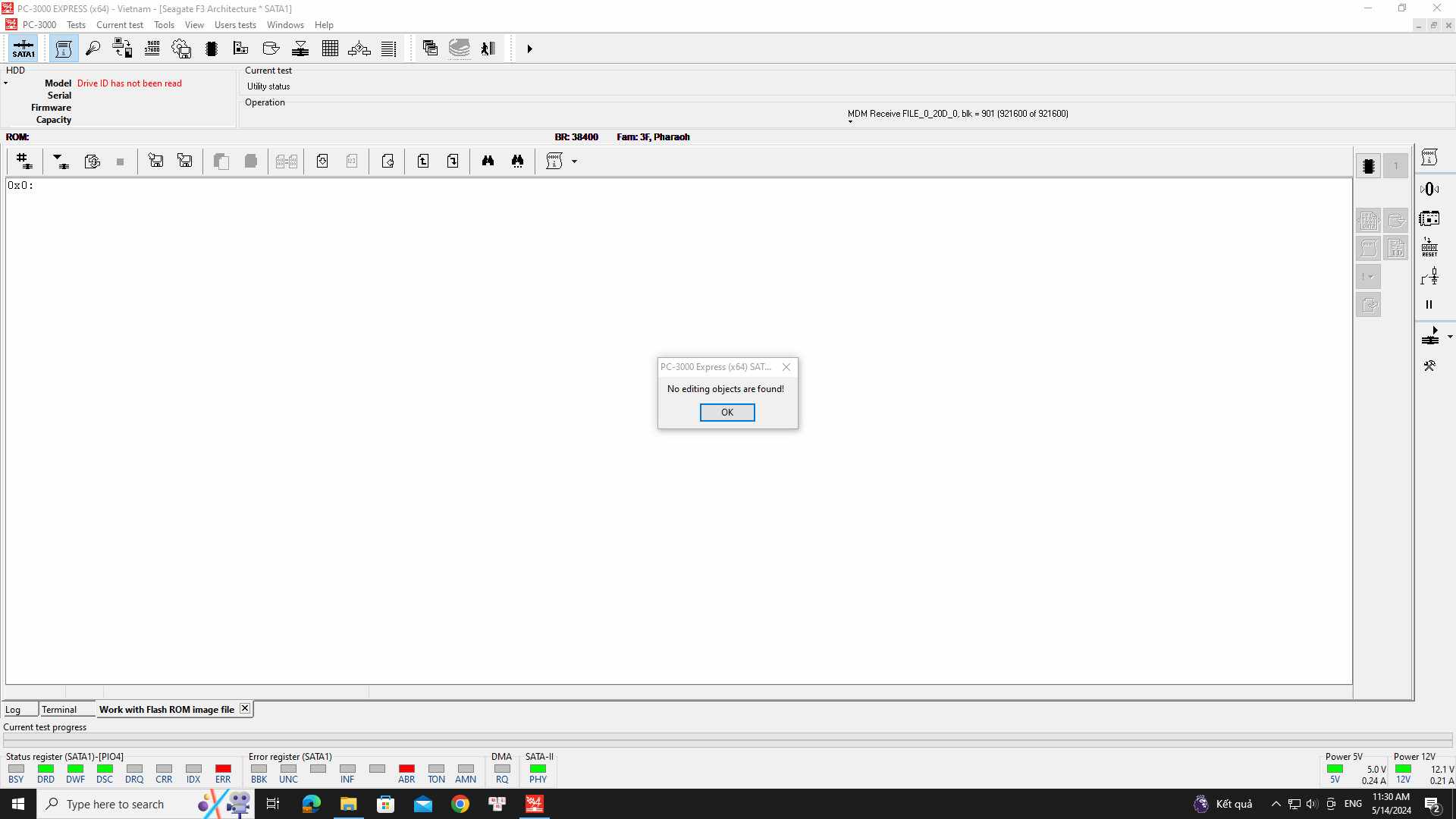Click the stacked windows icon in main toolbar
The image size is (1456, 819).
(430, 49)
